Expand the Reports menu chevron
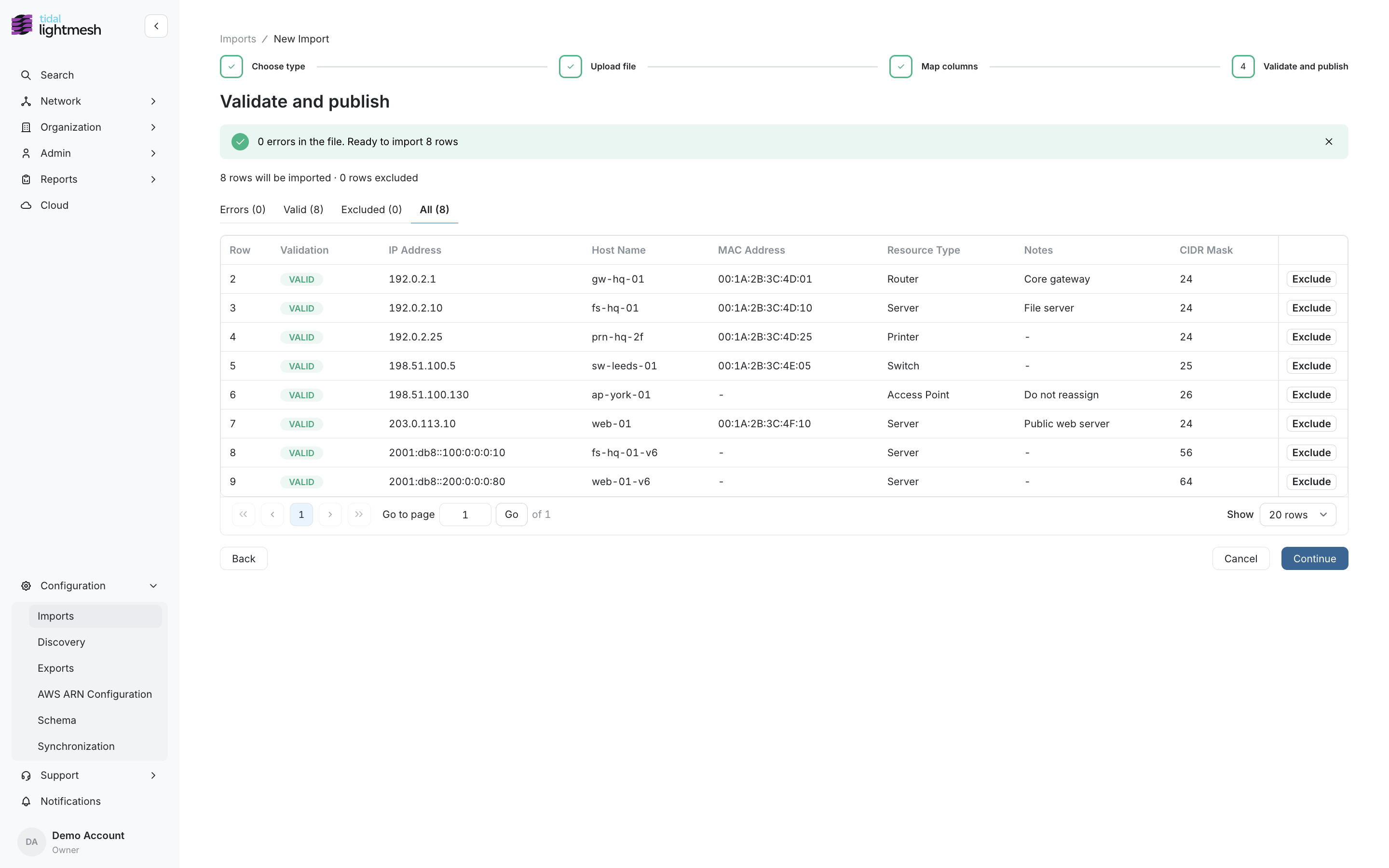 [153, 179]
